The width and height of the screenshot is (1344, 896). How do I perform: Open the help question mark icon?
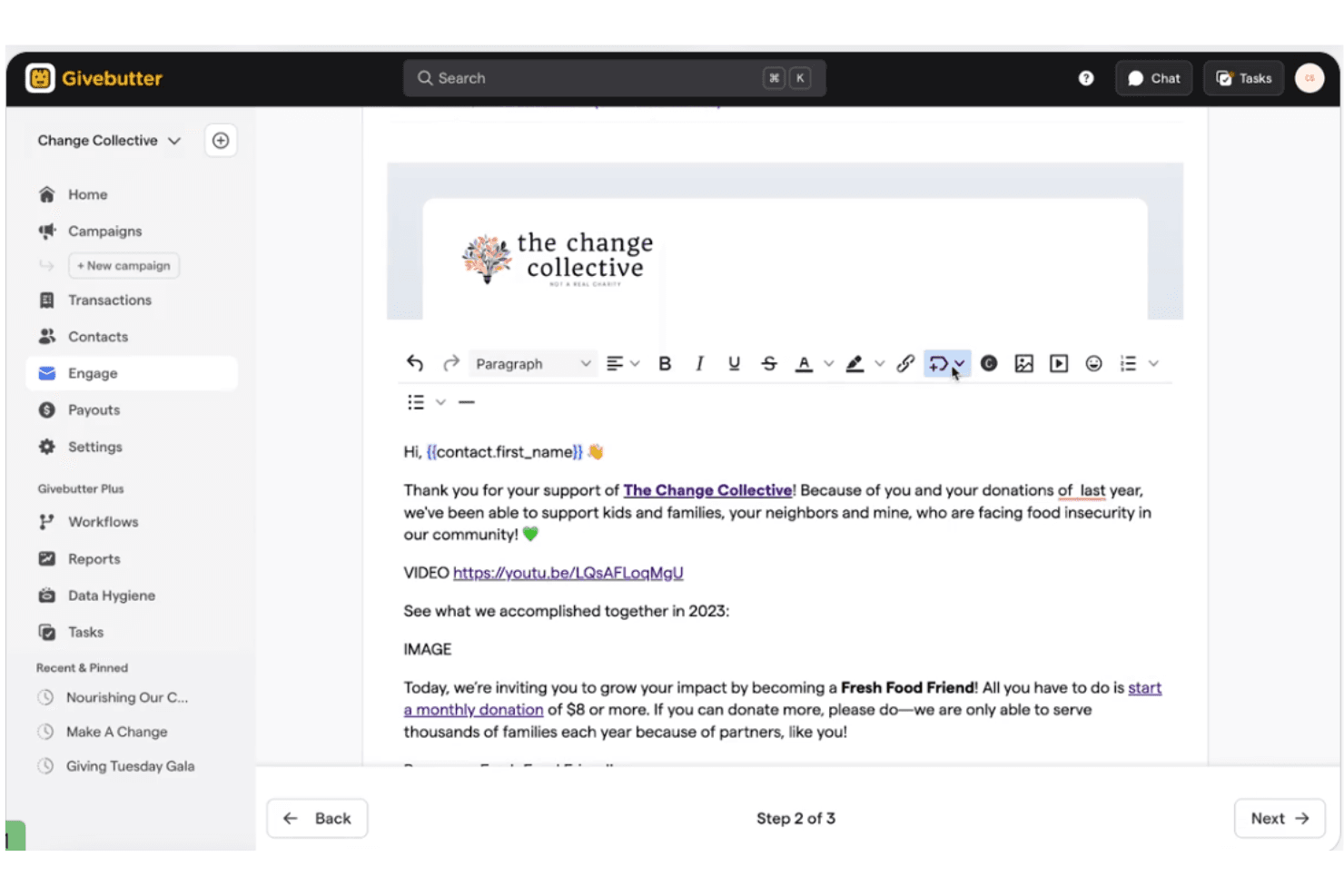(x=1086, y=78)
